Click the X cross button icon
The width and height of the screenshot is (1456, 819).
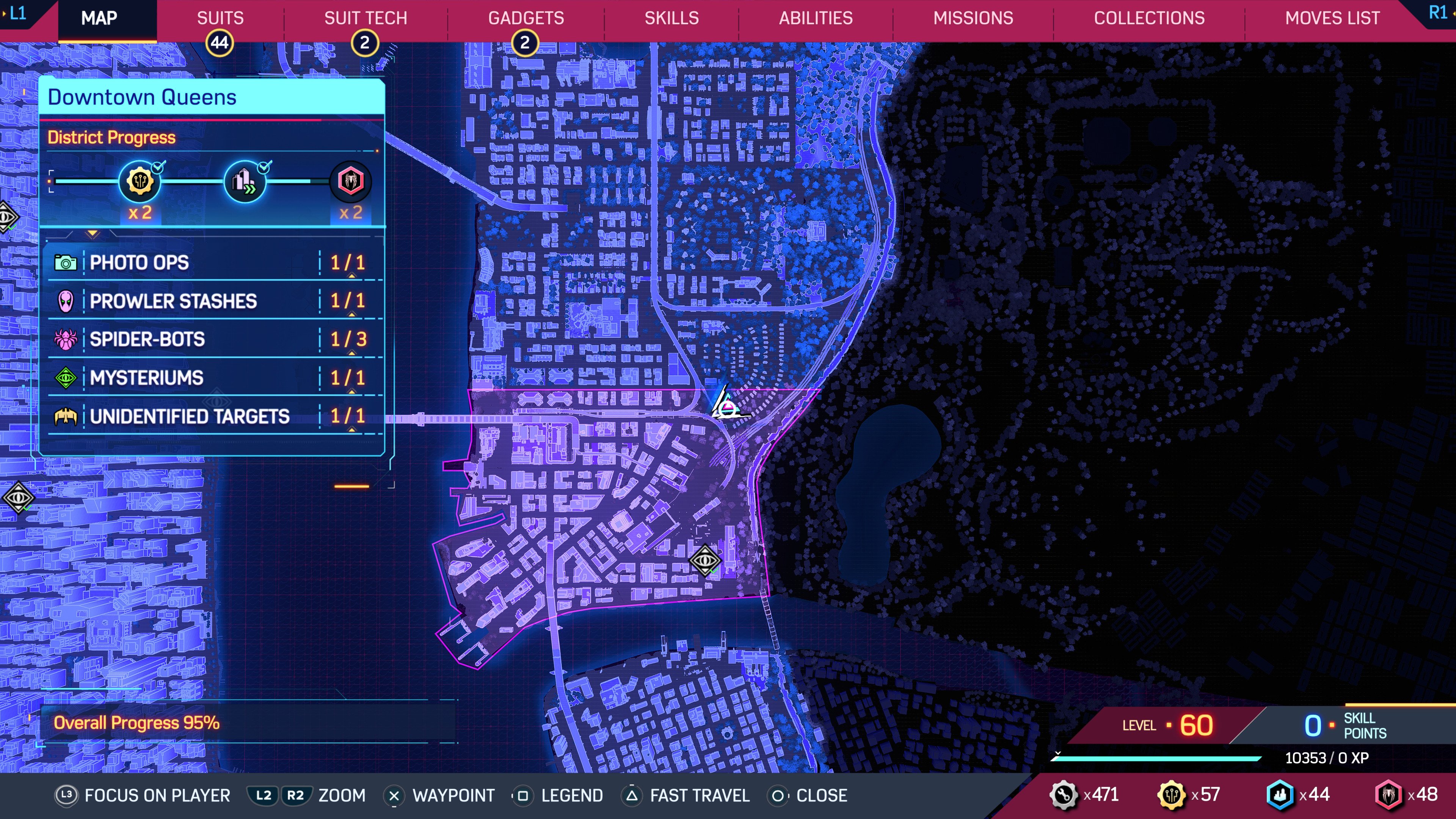pyautogui.click(x=394, y=796)
